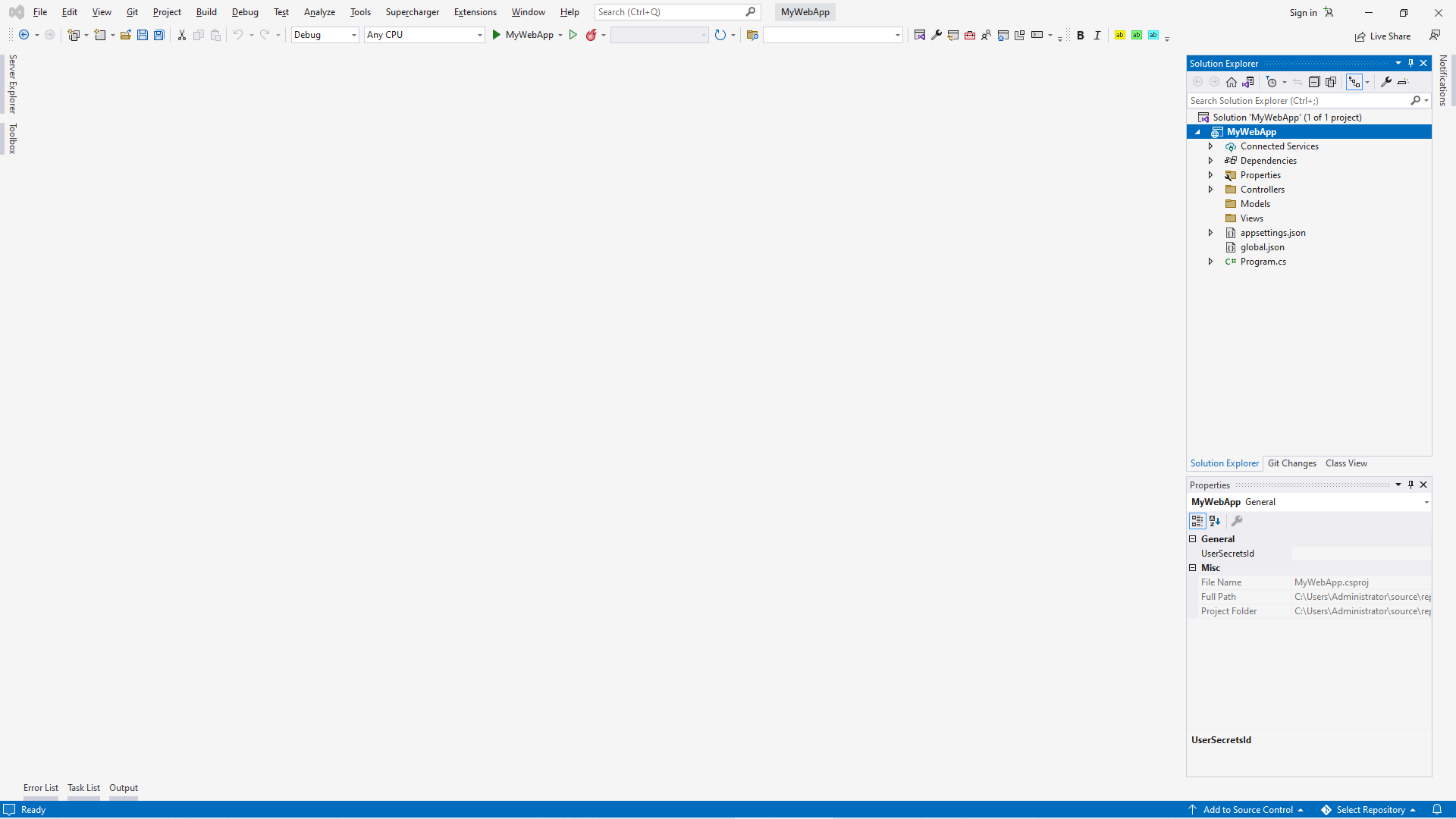The width and height of the screenshot is (1456, 819).
Task: Click the Search Solution Explorer field
Action: pos(1297,101)
